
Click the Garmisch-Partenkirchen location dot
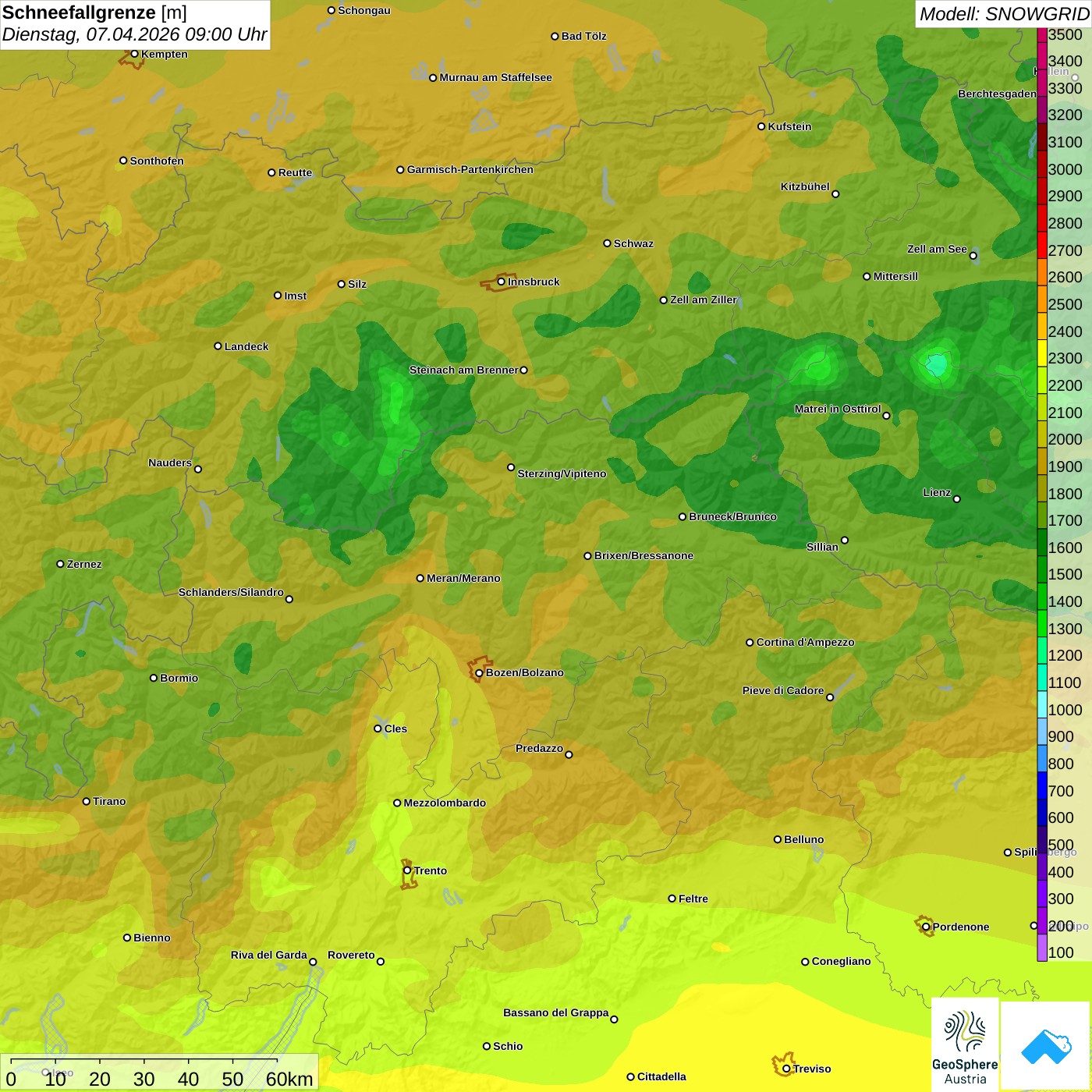coord(400,169)
